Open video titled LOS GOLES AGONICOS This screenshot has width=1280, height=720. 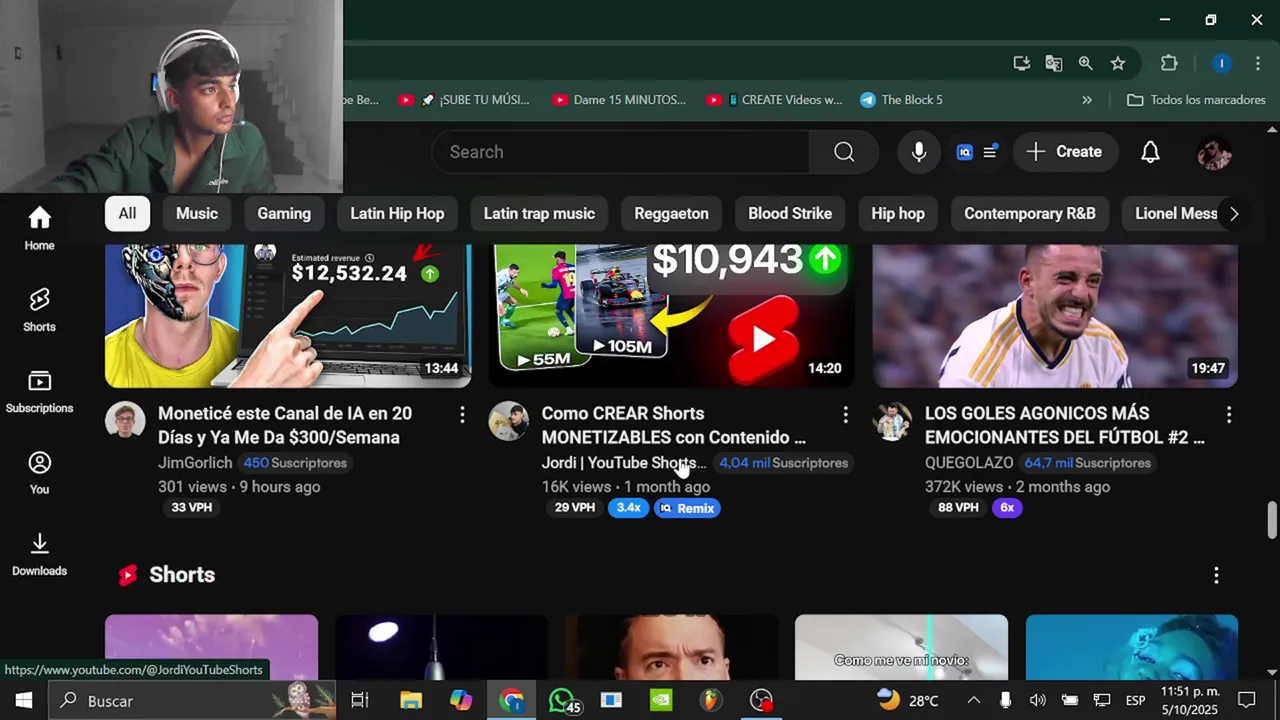pos(1065,425)
